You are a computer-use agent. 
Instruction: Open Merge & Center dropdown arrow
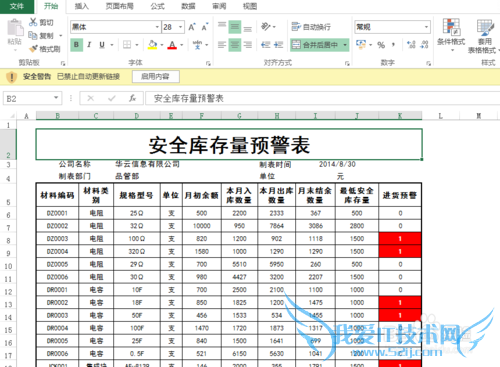pyautogui.click(x=345, y=45)
